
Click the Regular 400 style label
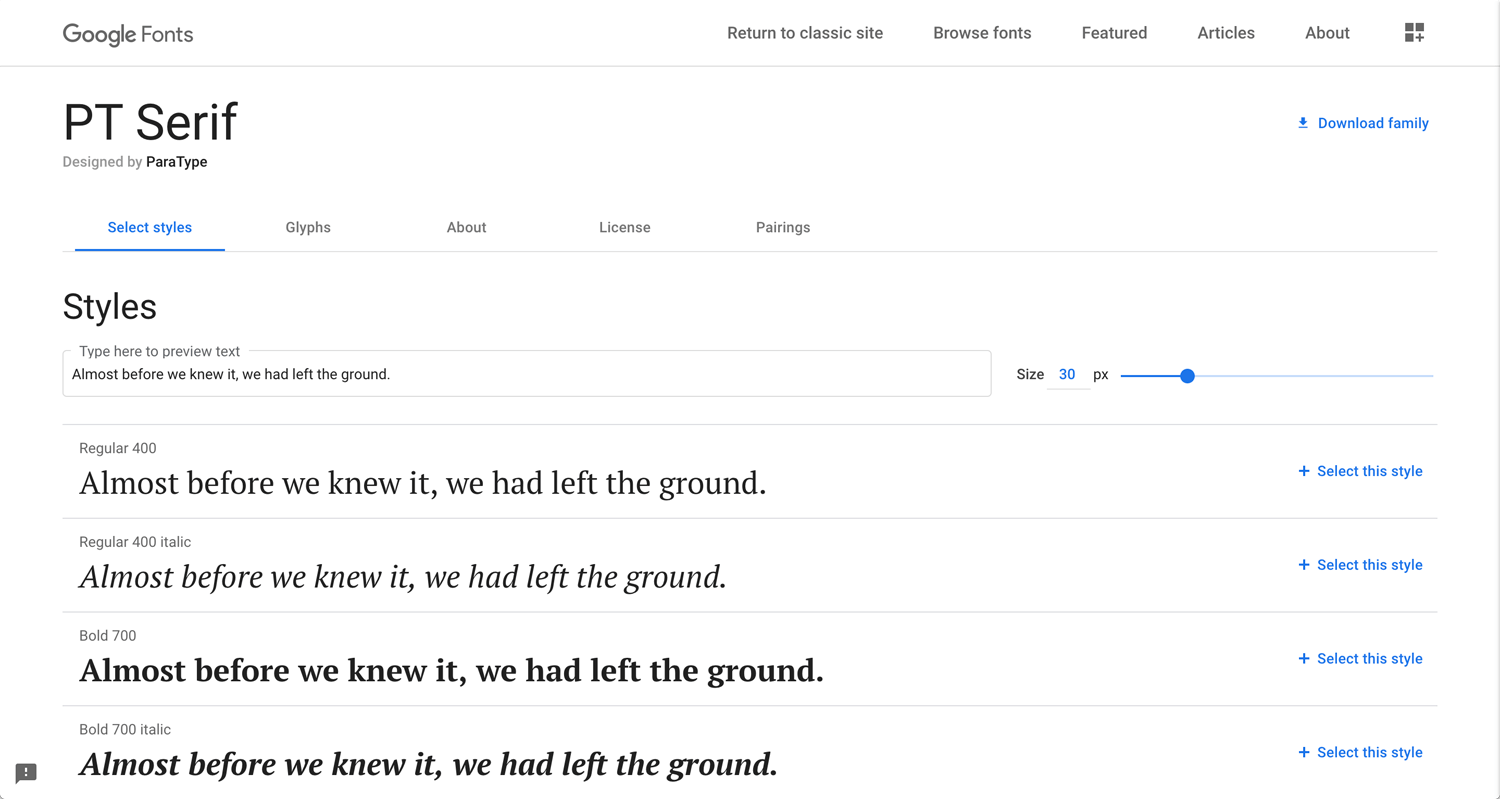pyautogui.click(x=118, y=448)
